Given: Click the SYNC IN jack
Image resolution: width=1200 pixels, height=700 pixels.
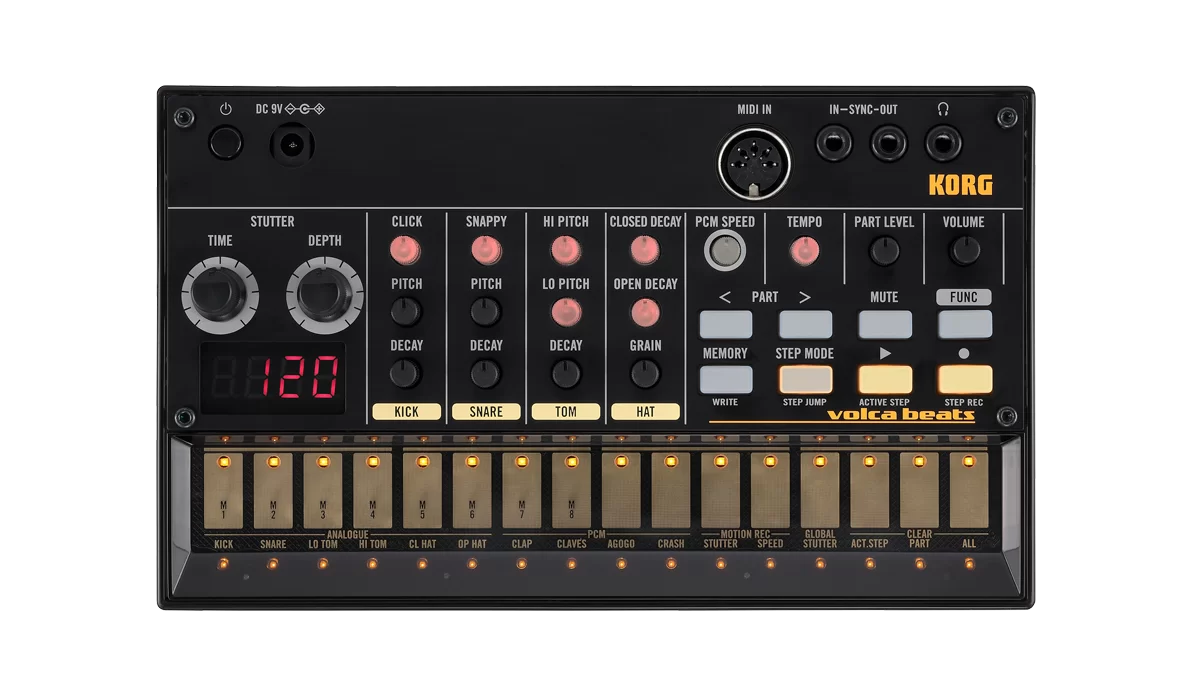Looking at the screenshot, I should (x=834, y=144).
